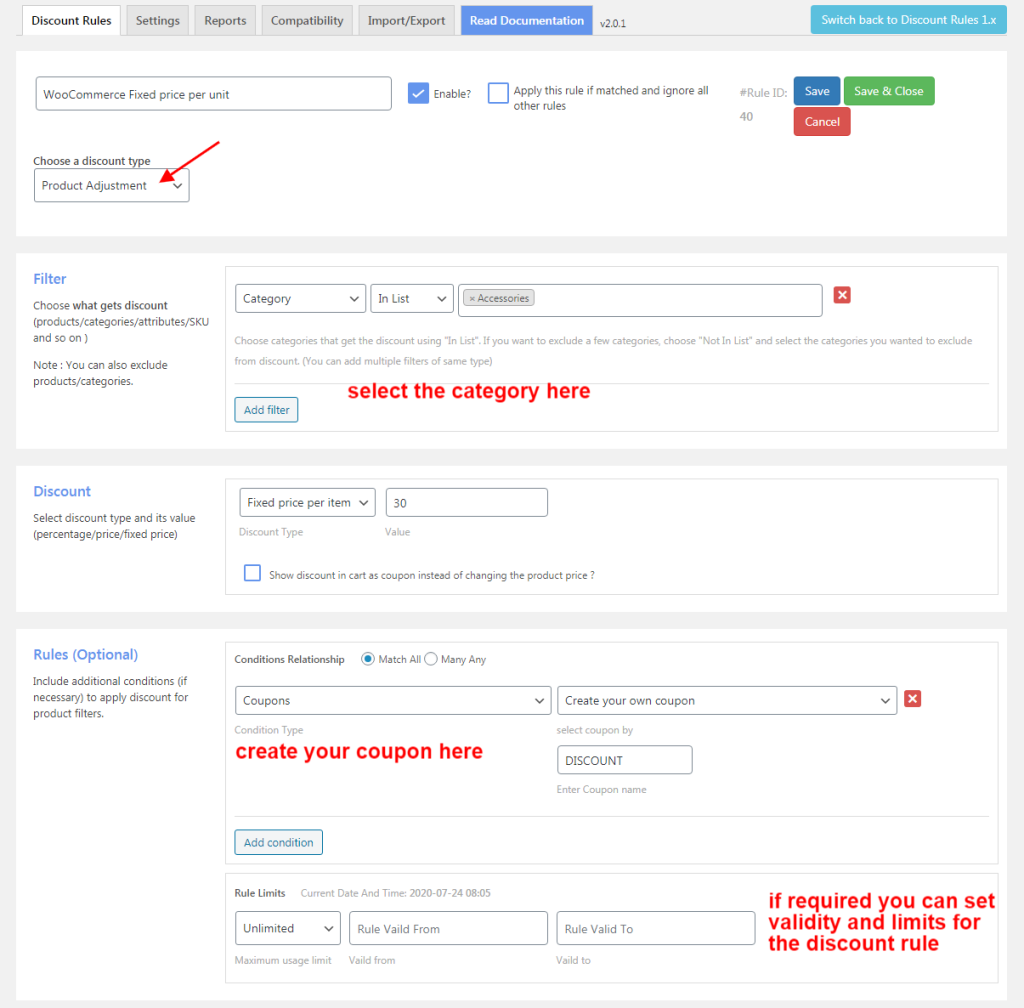Switch to the Settings tab
Viewport: 1024px width, 1008px height.
coord(157,21)
